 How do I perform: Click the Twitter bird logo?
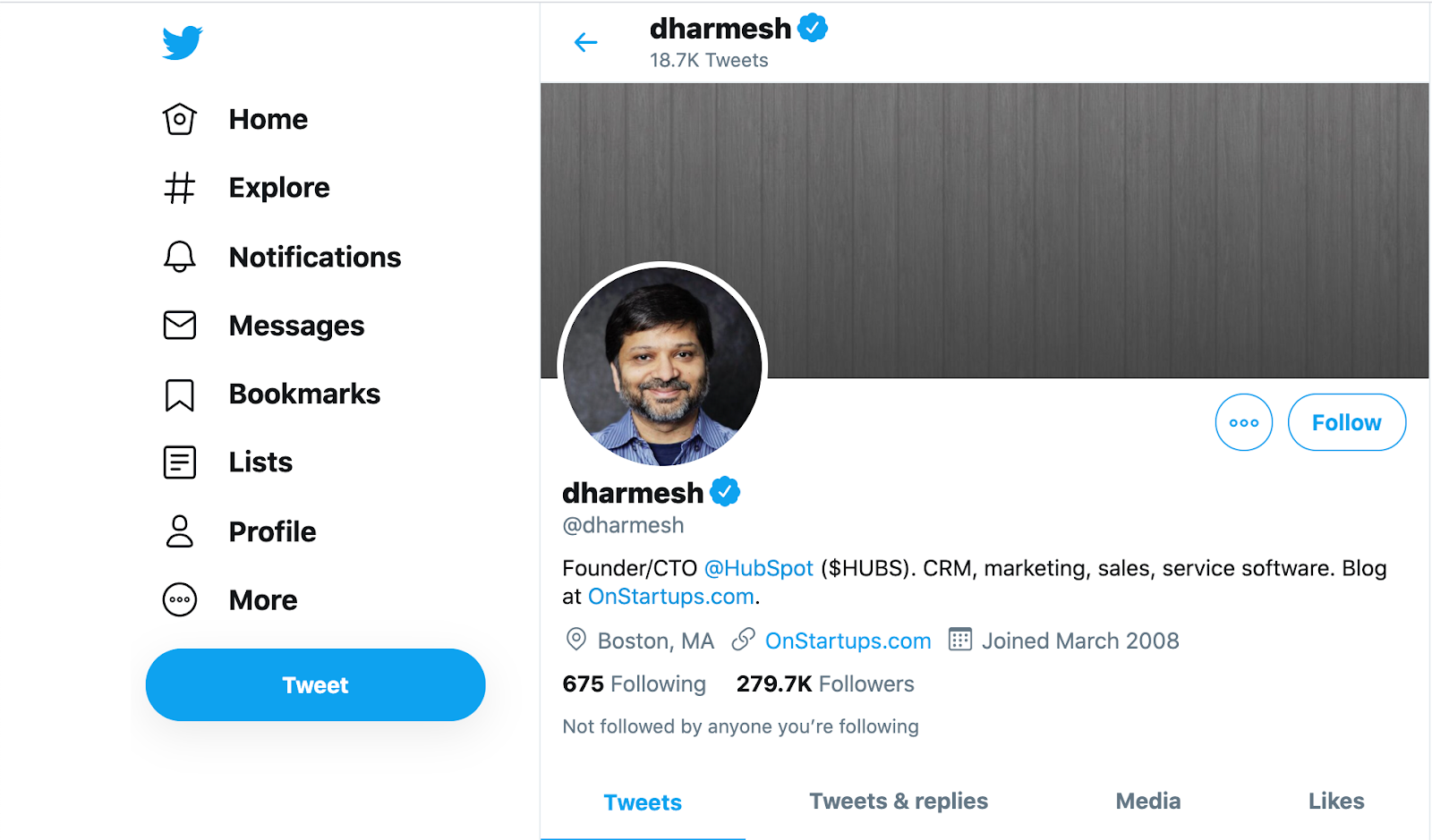coord(183,42)
